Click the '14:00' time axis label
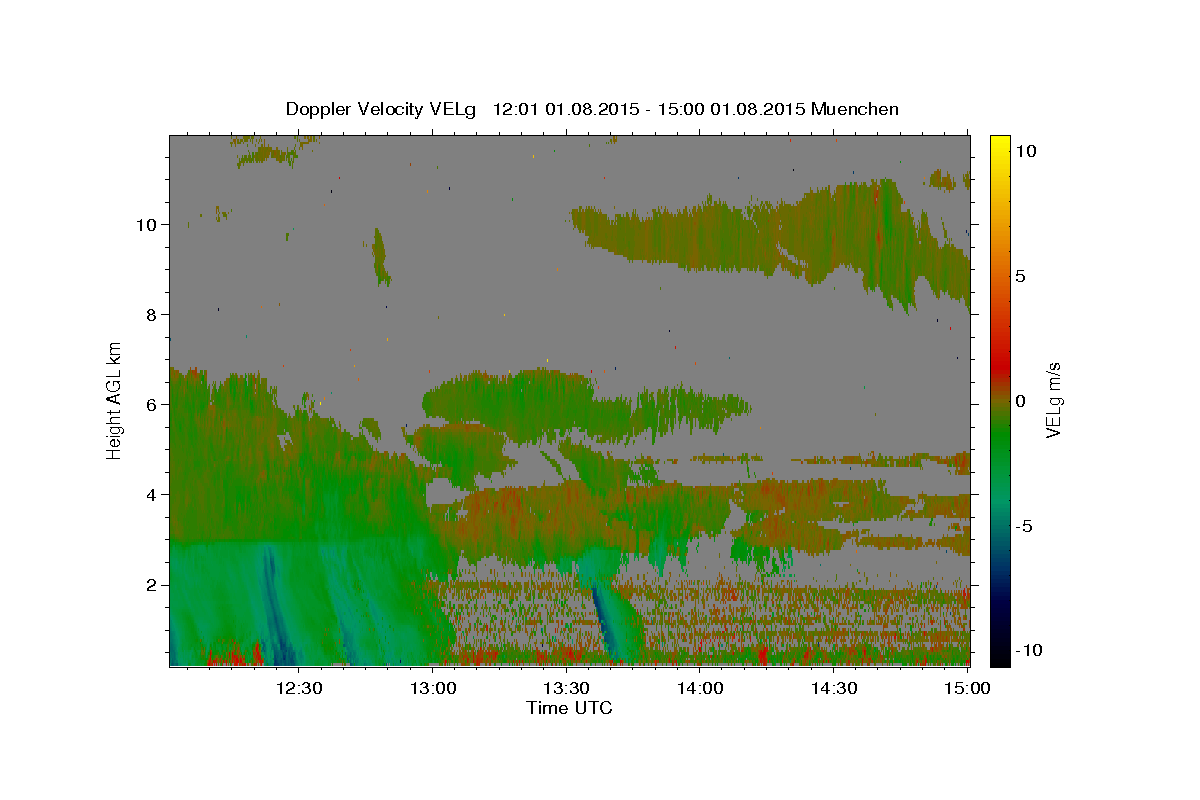 (700, 688)
